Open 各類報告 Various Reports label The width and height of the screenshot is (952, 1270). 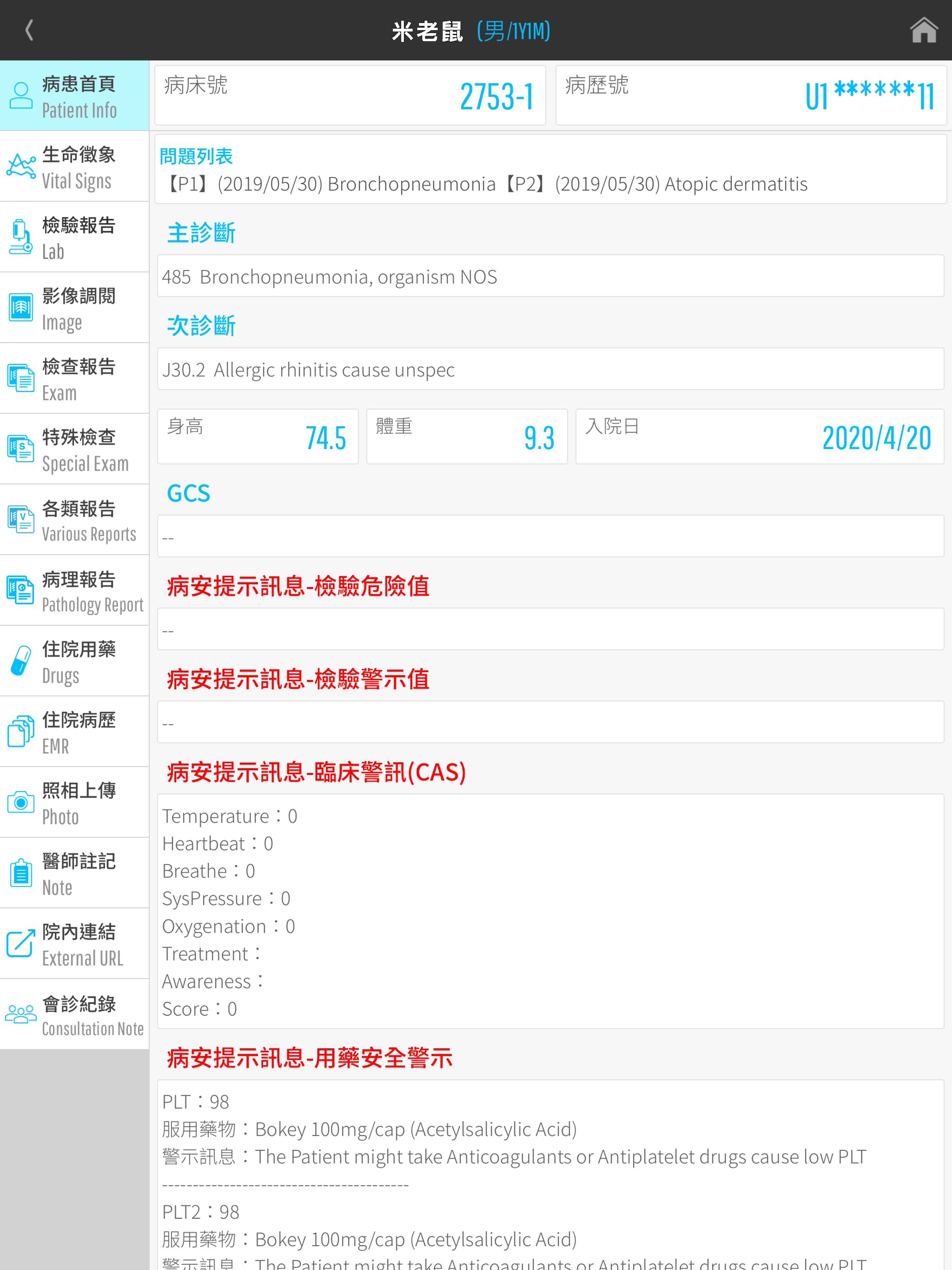(89, 520)
